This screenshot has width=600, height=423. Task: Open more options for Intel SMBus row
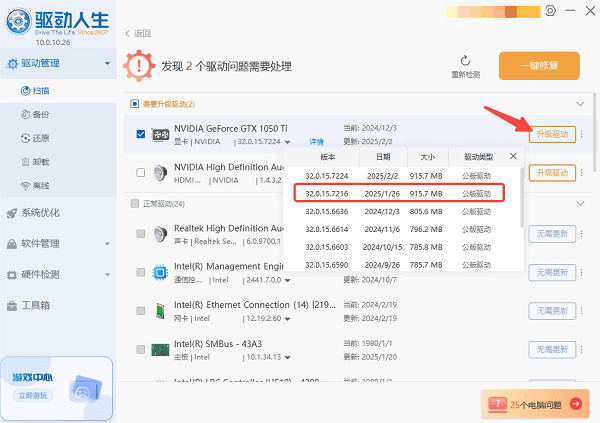[x=582, y=350]
